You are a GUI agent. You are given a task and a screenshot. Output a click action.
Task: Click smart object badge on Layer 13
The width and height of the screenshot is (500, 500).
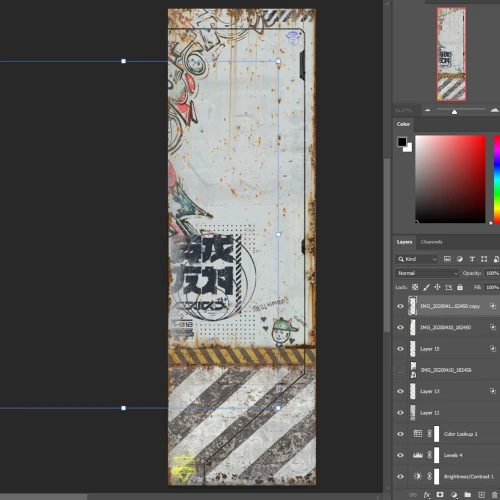click(x=493, y=391)
